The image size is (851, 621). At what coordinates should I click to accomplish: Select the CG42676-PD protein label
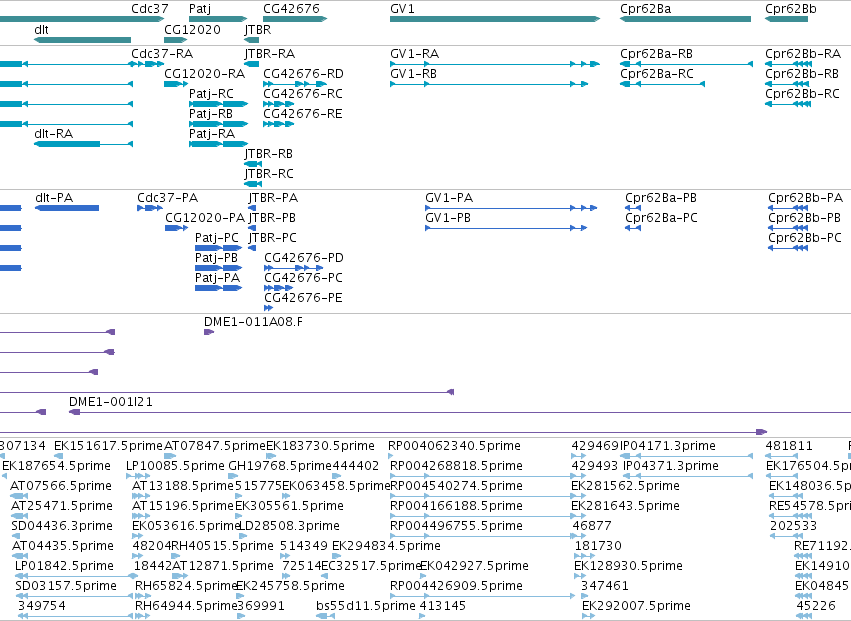tap(304, 257)
